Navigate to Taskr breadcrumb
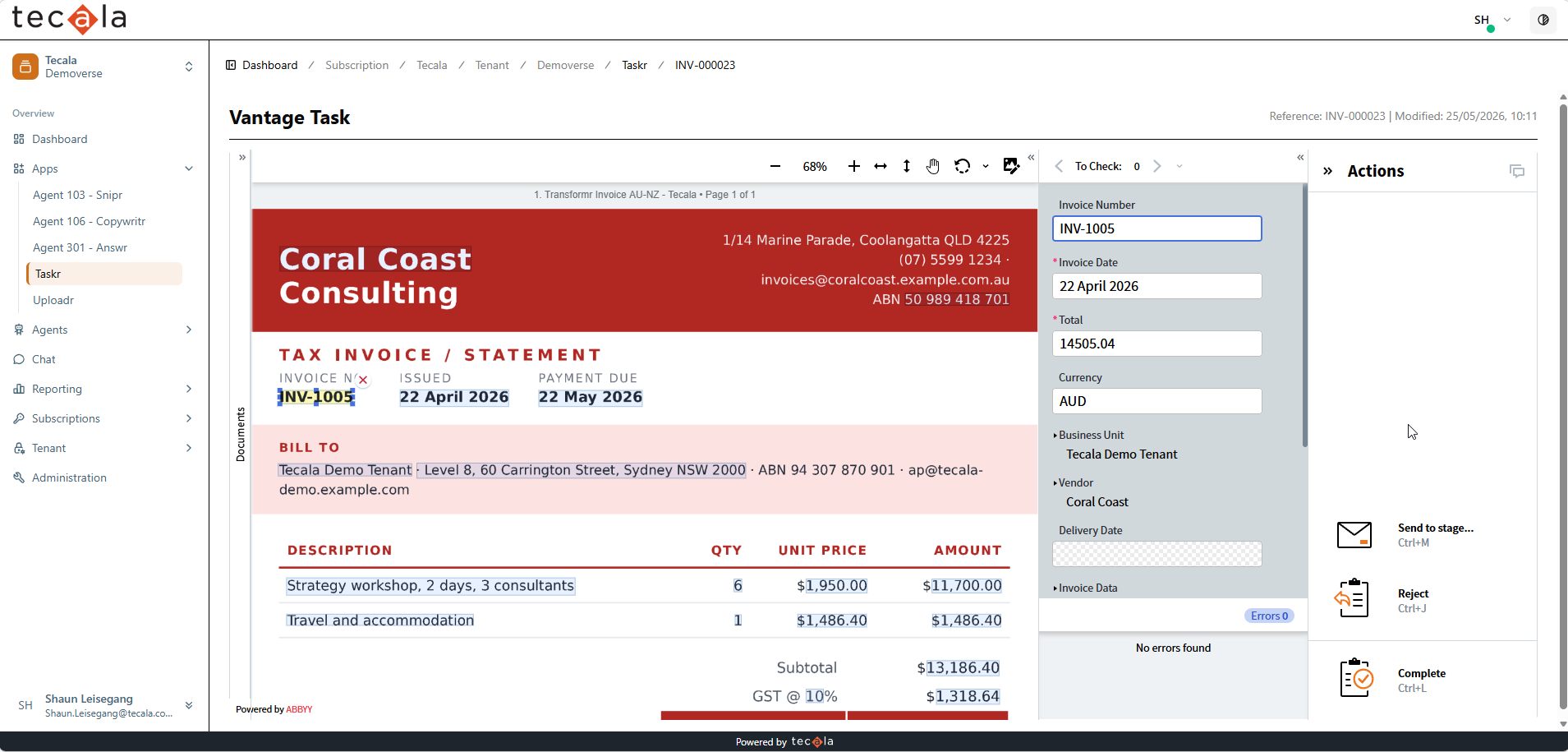Viewport: 1568px width, 752px height. click(x=634, y=65)
